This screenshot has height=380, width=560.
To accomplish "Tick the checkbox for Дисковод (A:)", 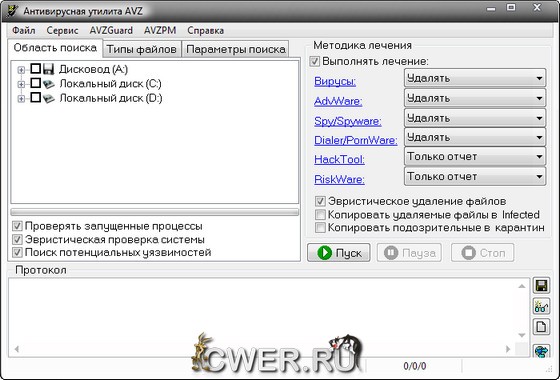I will click(35, 68).
